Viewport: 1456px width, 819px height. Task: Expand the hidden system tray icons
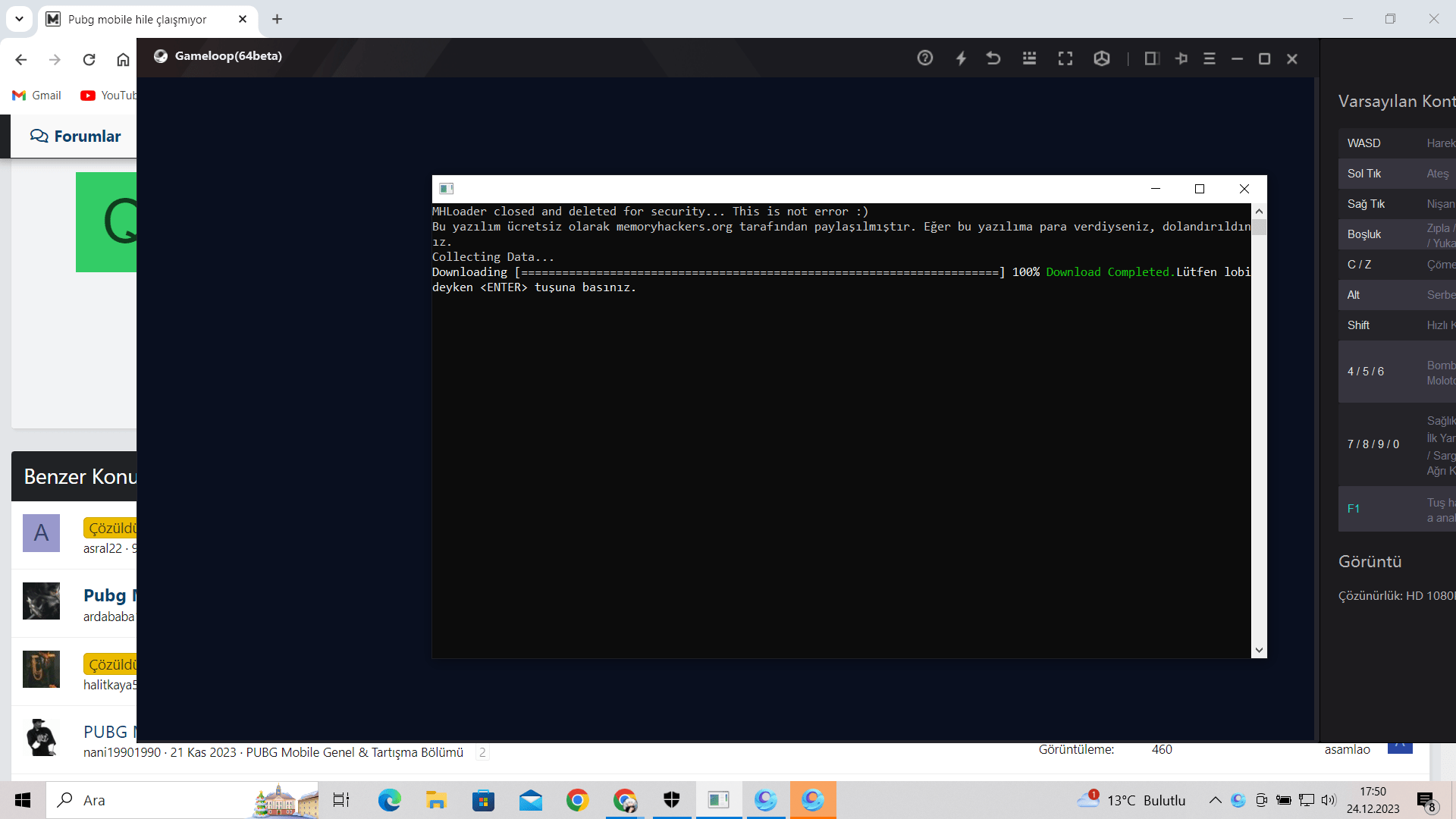(1215, 800)
